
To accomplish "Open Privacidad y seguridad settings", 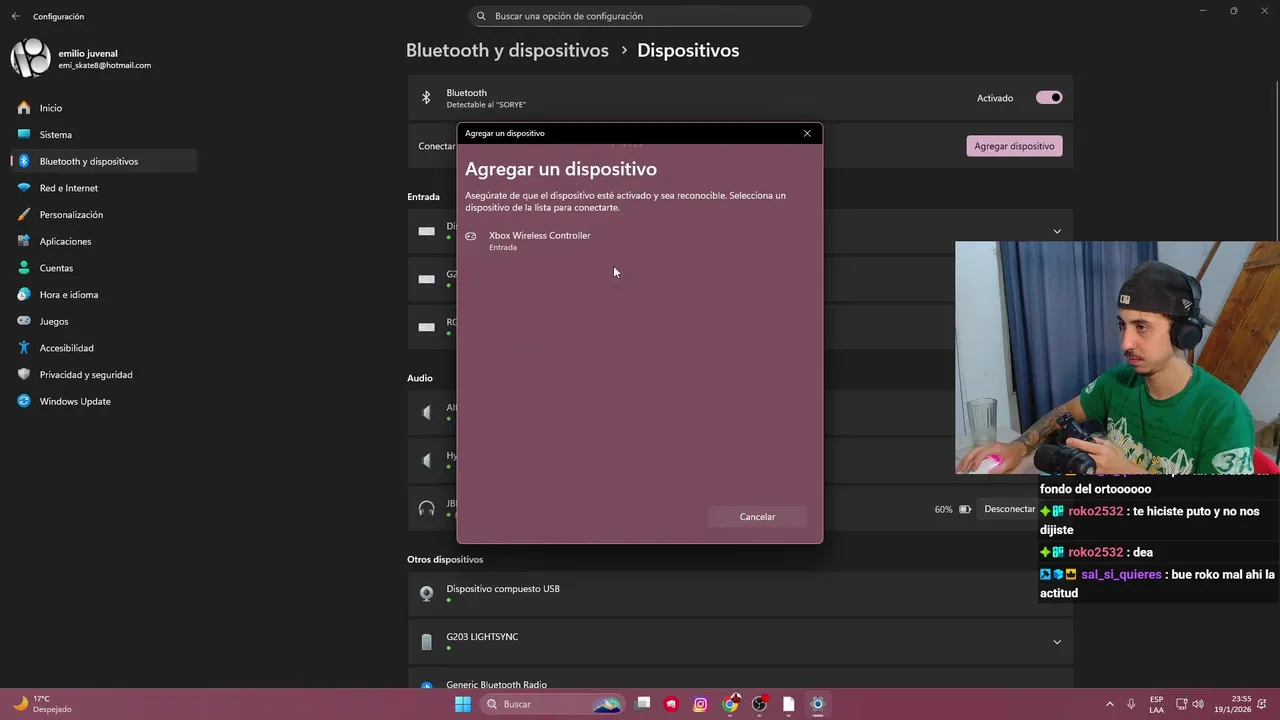I will tap(104, 374).
